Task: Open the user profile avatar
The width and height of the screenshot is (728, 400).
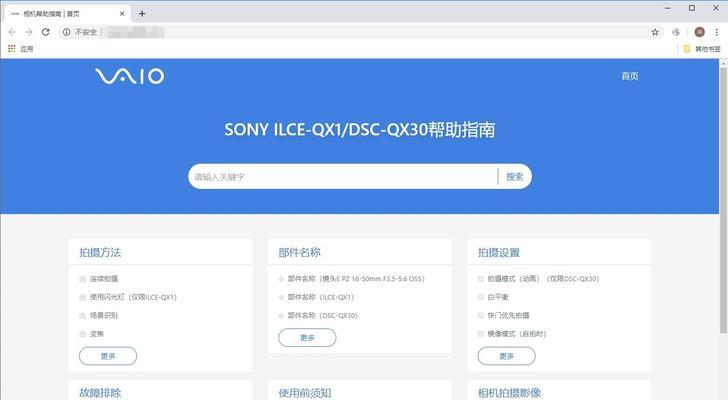Action: click(699, 32)
